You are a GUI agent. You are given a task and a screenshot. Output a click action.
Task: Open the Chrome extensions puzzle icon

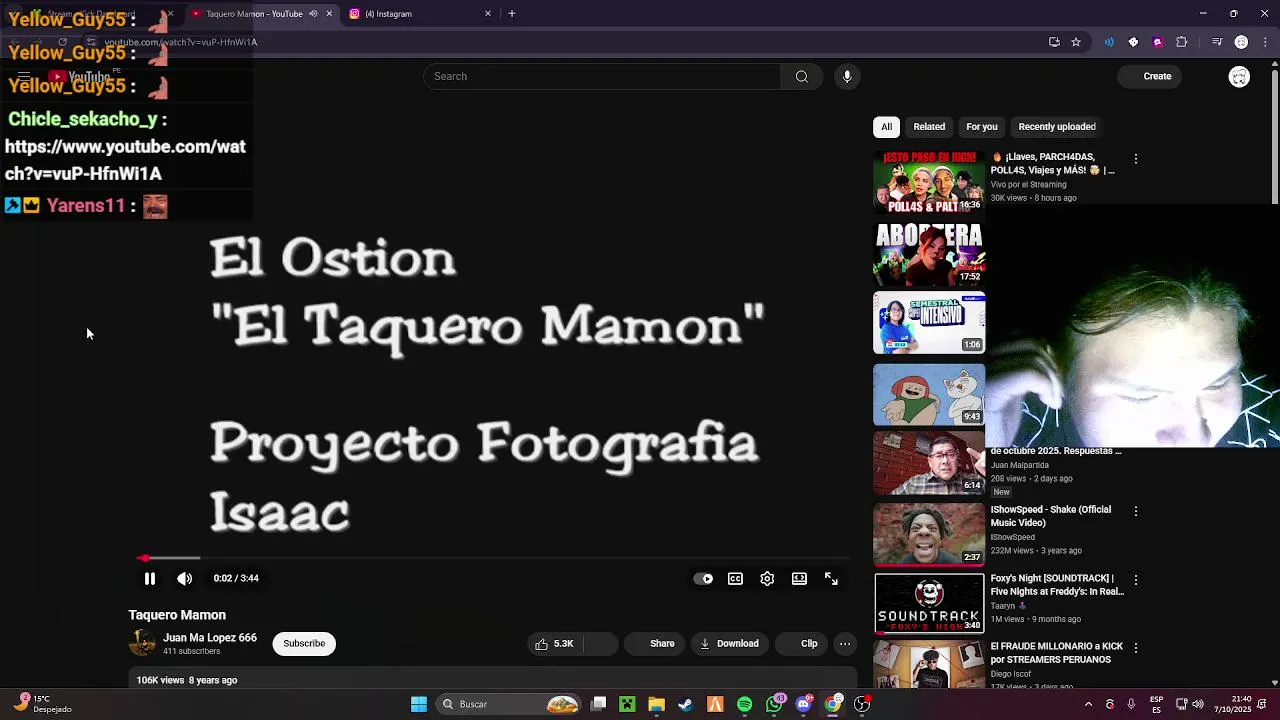coord(1182,42)
